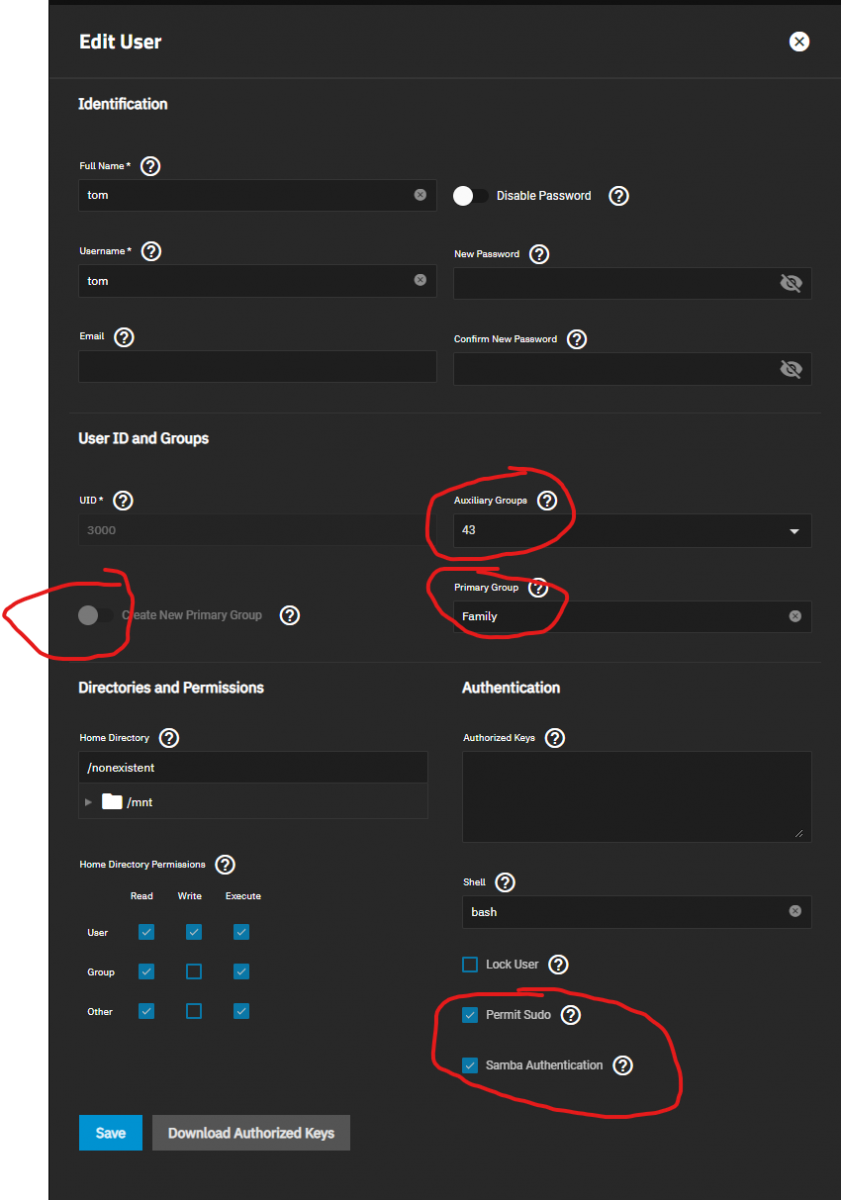841x1200 pixels.
Task: Enable the Lock User checkbox
Action: click(x=470, y=965)
